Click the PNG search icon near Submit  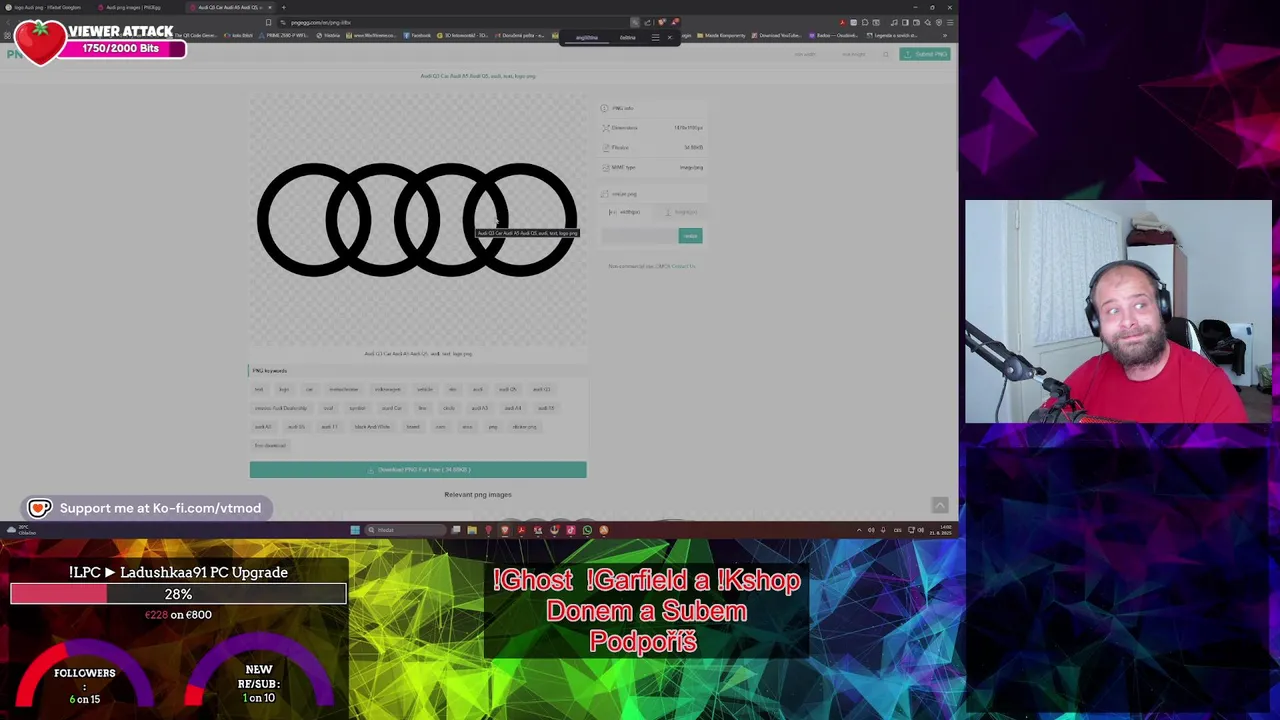point(885,54)
